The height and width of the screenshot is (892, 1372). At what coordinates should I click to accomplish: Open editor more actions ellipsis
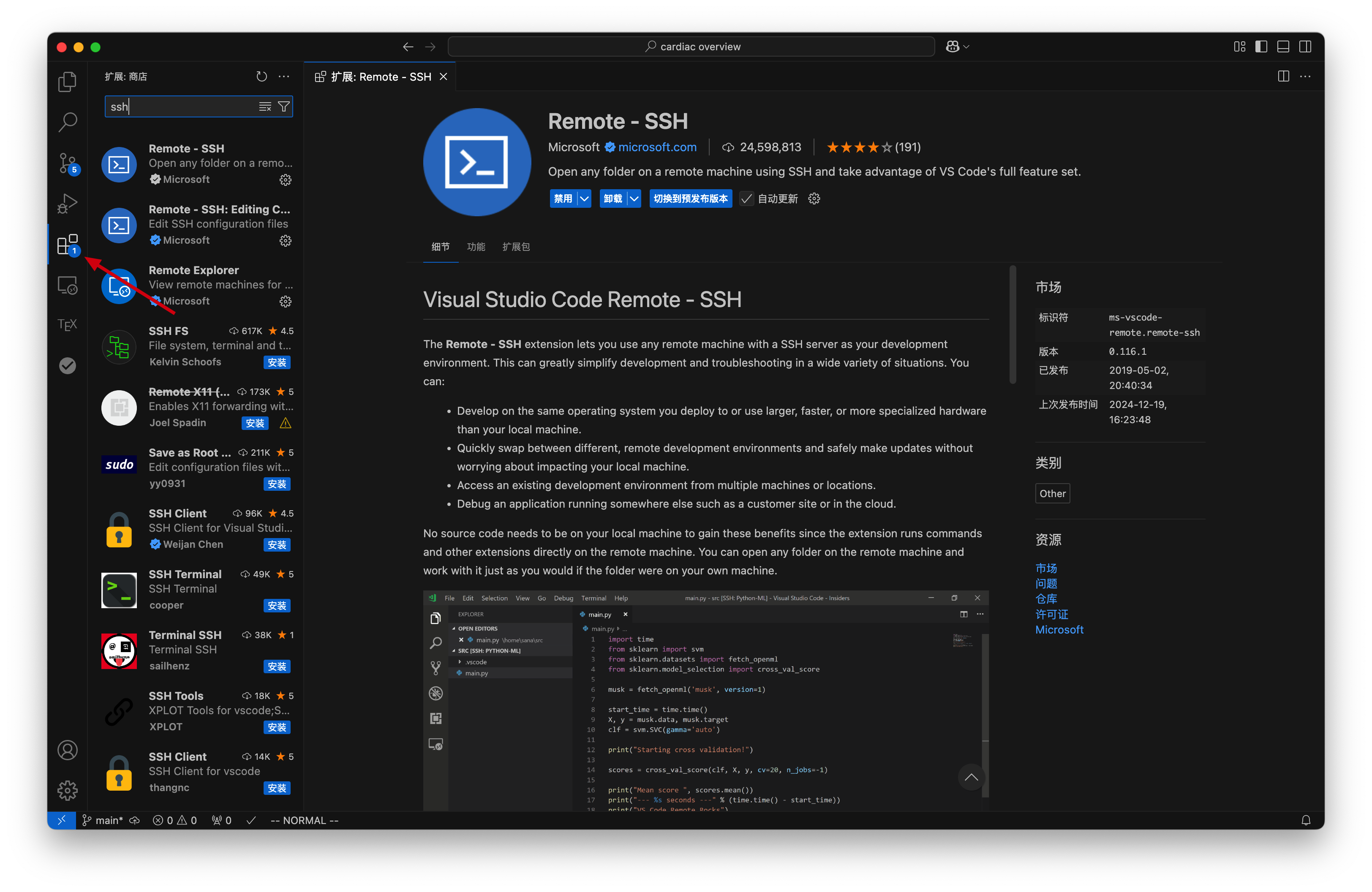1305,76
